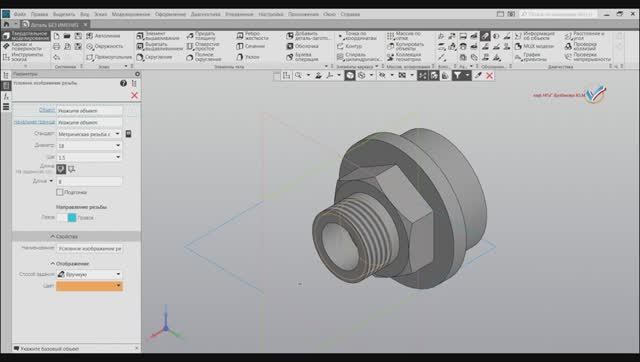Select the Уклон tool
Viewport: 640px width, 362px height.
coord(248,57)
